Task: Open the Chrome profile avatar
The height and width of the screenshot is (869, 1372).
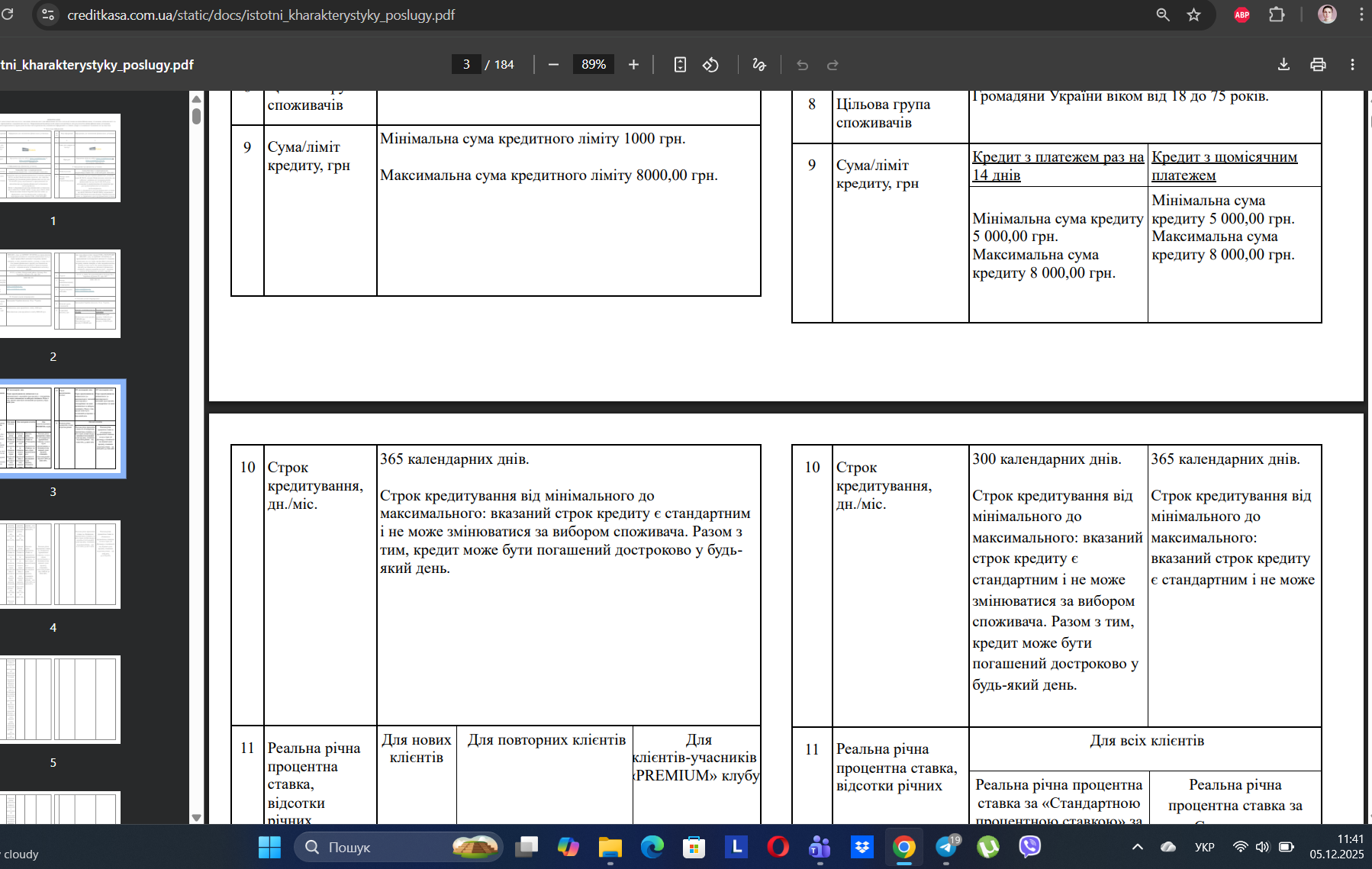Action: 1327,14
